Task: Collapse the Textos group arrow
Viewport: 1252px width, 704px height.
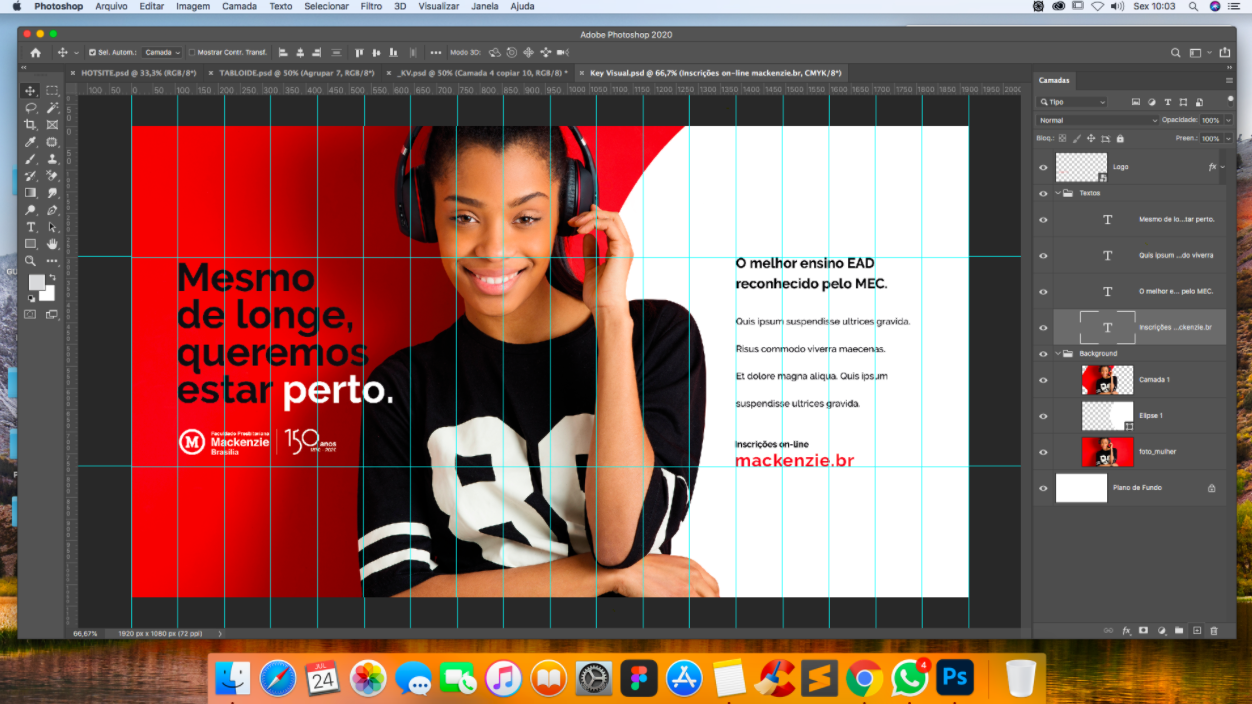Action: (x=1058, y=193)
